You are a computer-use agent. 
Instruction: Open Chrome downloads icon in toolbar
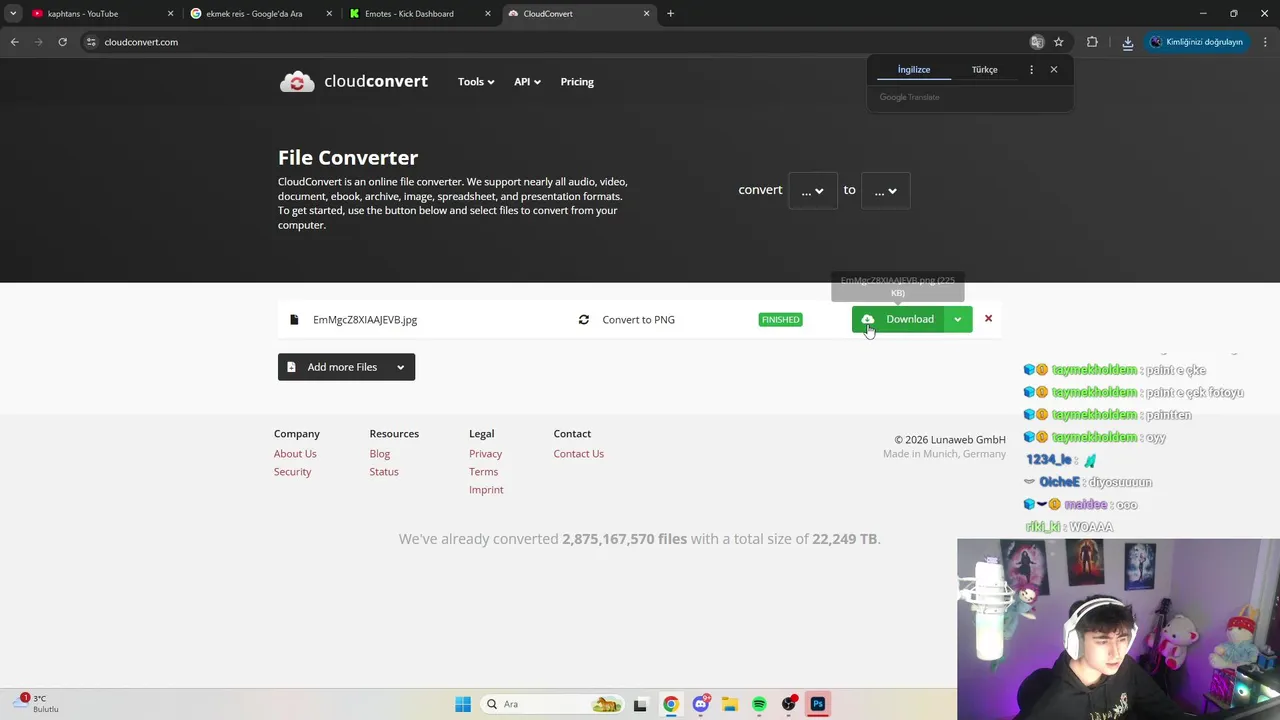1127,42
